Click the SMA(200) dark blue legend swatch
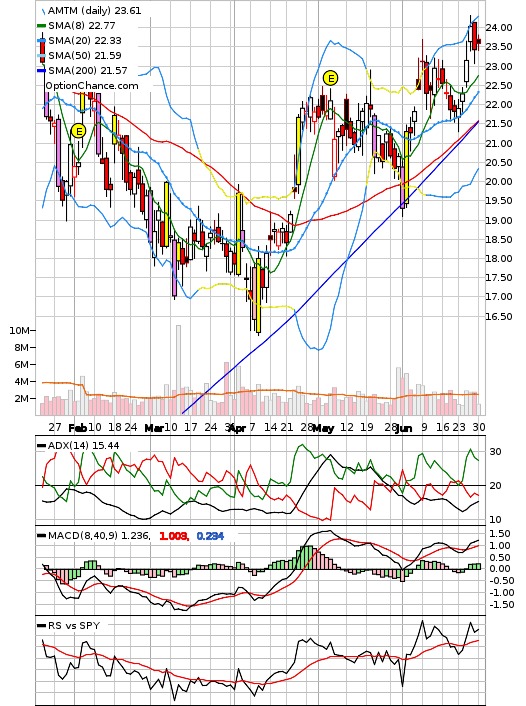Screen dimensions: 526x706 41,70
